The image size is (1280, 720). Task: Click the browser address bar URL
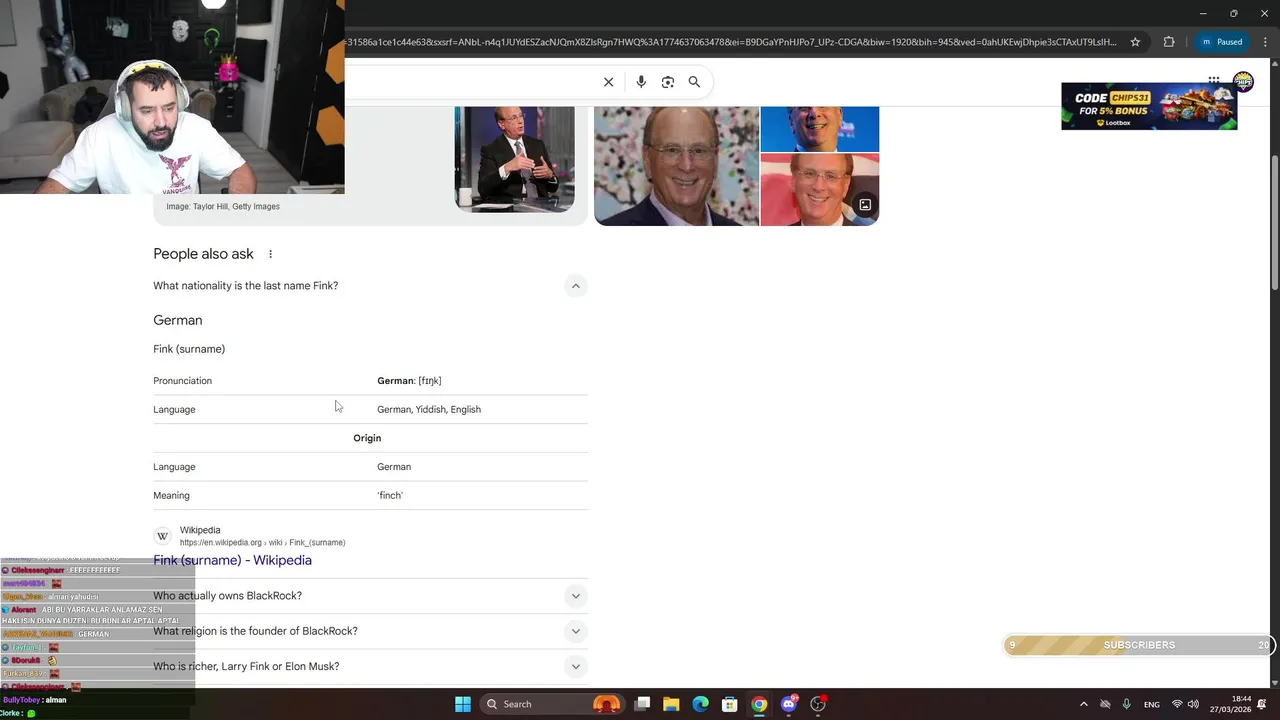click(x=730, y=42)
